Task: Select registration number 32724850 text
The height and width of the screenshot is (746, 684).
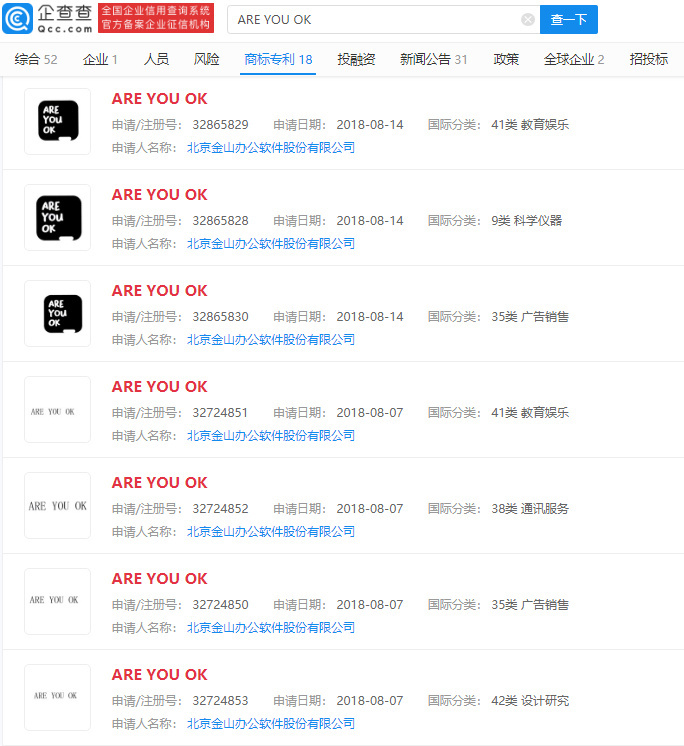Action: point(220,605)
